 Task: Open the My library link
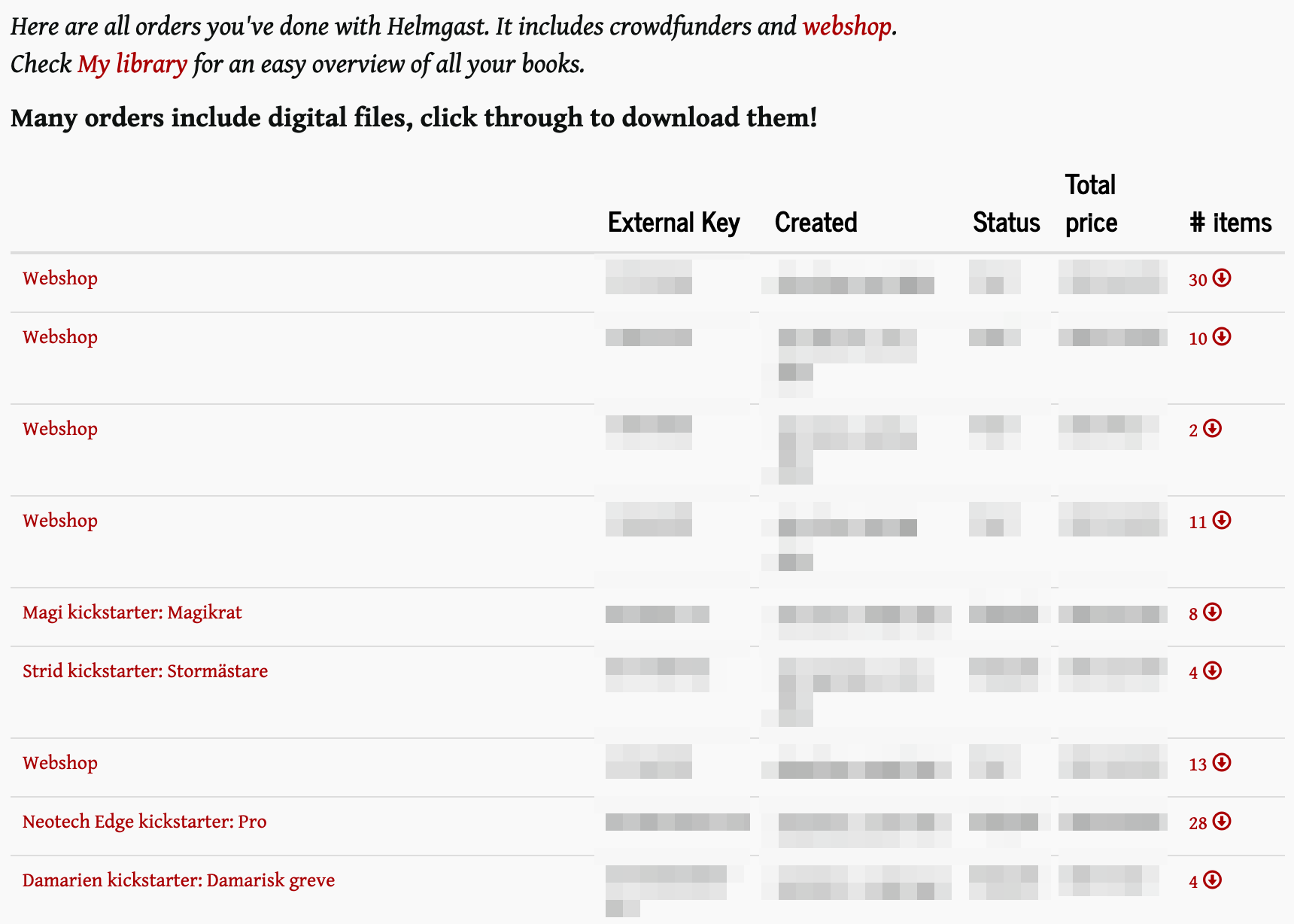pos(132,65)
